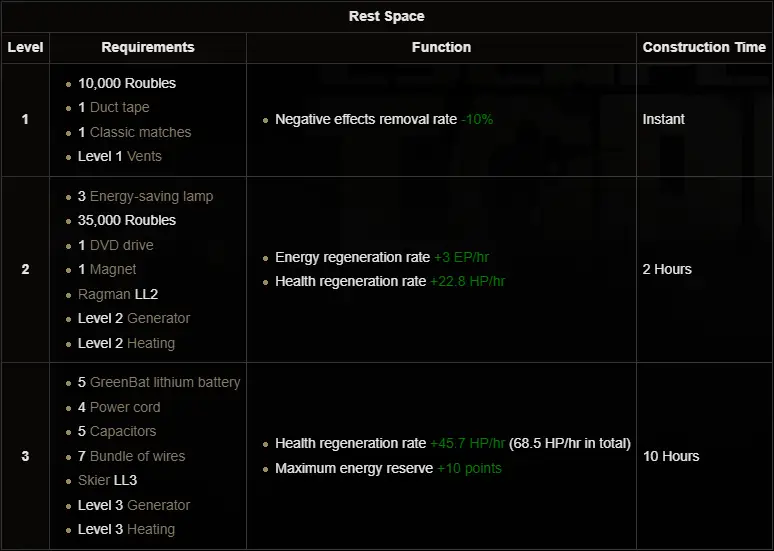This screenshot has width=774, height=551.
Task: Click the Classic matches link
Action: 140,132
